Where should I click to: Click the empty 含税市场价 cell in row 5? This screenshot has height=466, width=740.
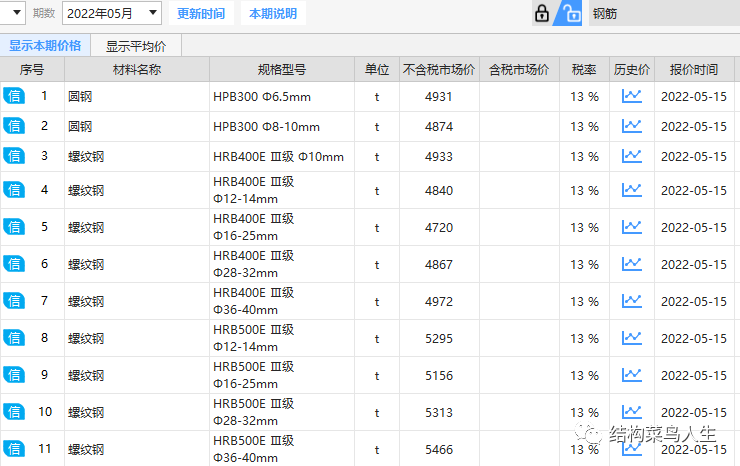click(x=519, y=228)
